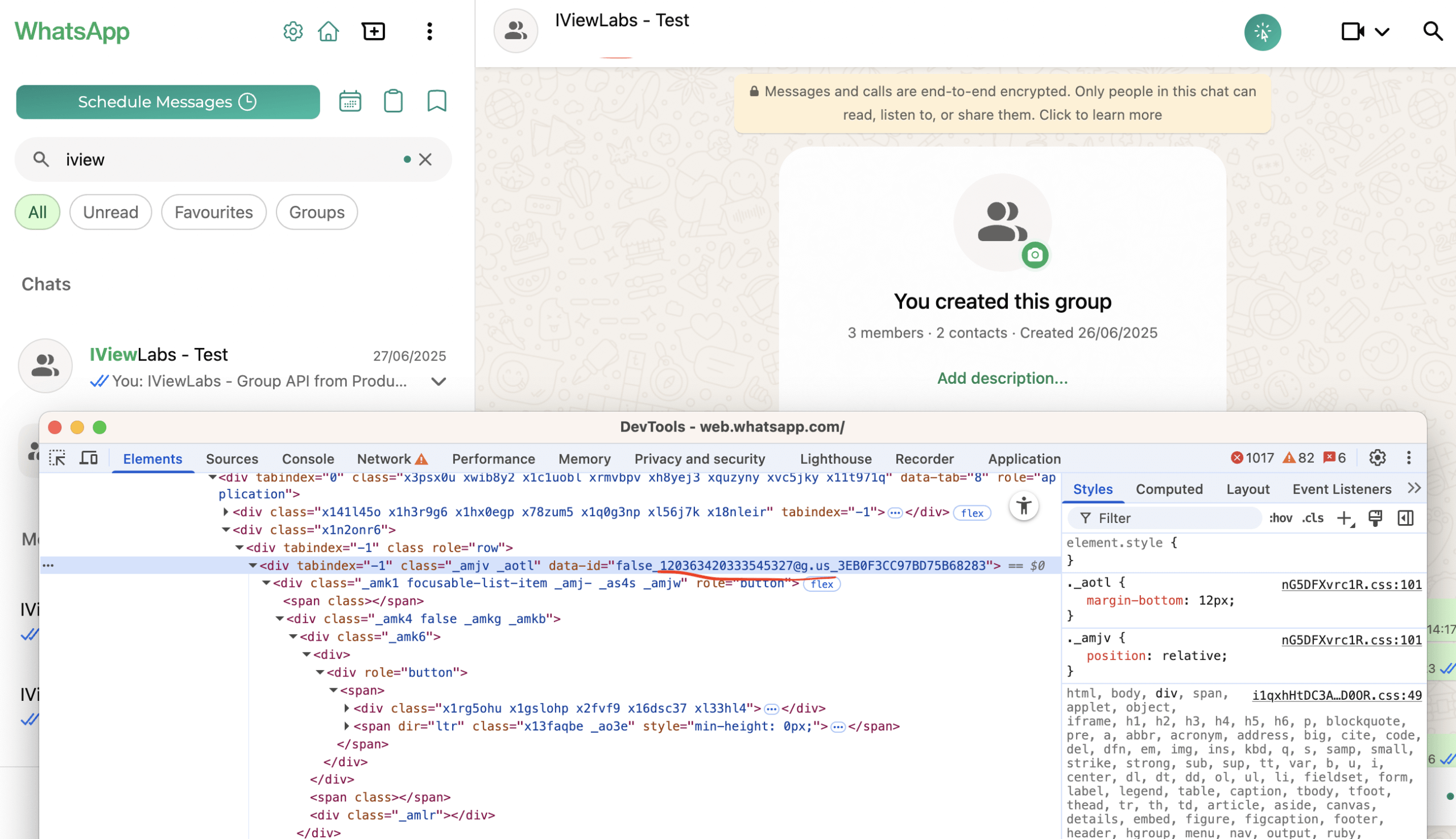The height and width of the screenshot is (839, 1456).
Task: Click the calendar icon beside Schedule Messages
Action: pyautogui.click(x=350, y=101)
